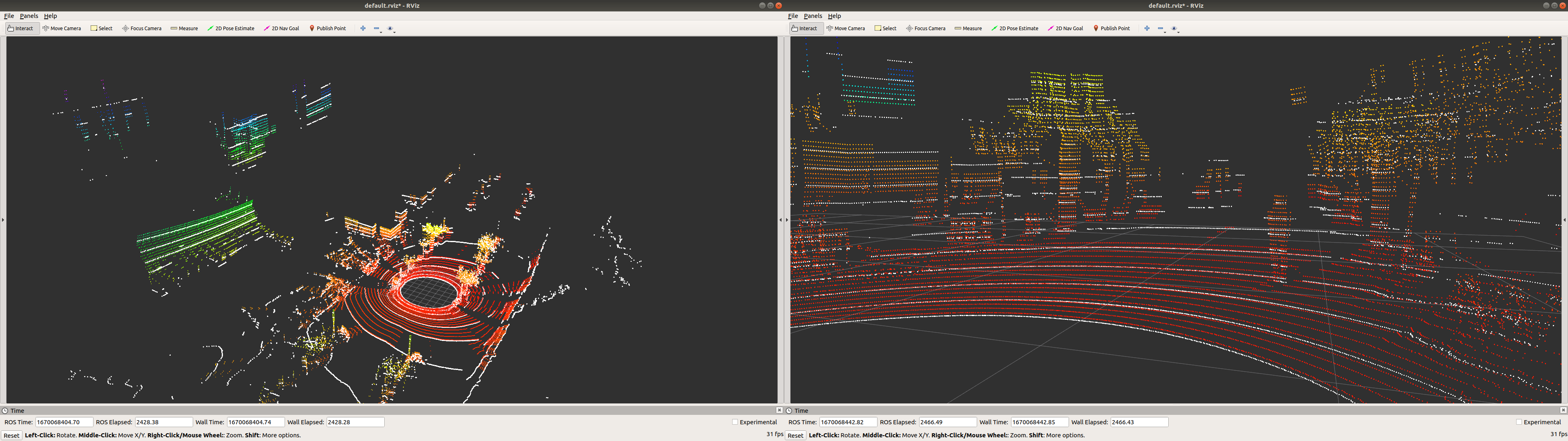
Task: Click ROS Elapsed field in left Time panel
Action: 163,421
